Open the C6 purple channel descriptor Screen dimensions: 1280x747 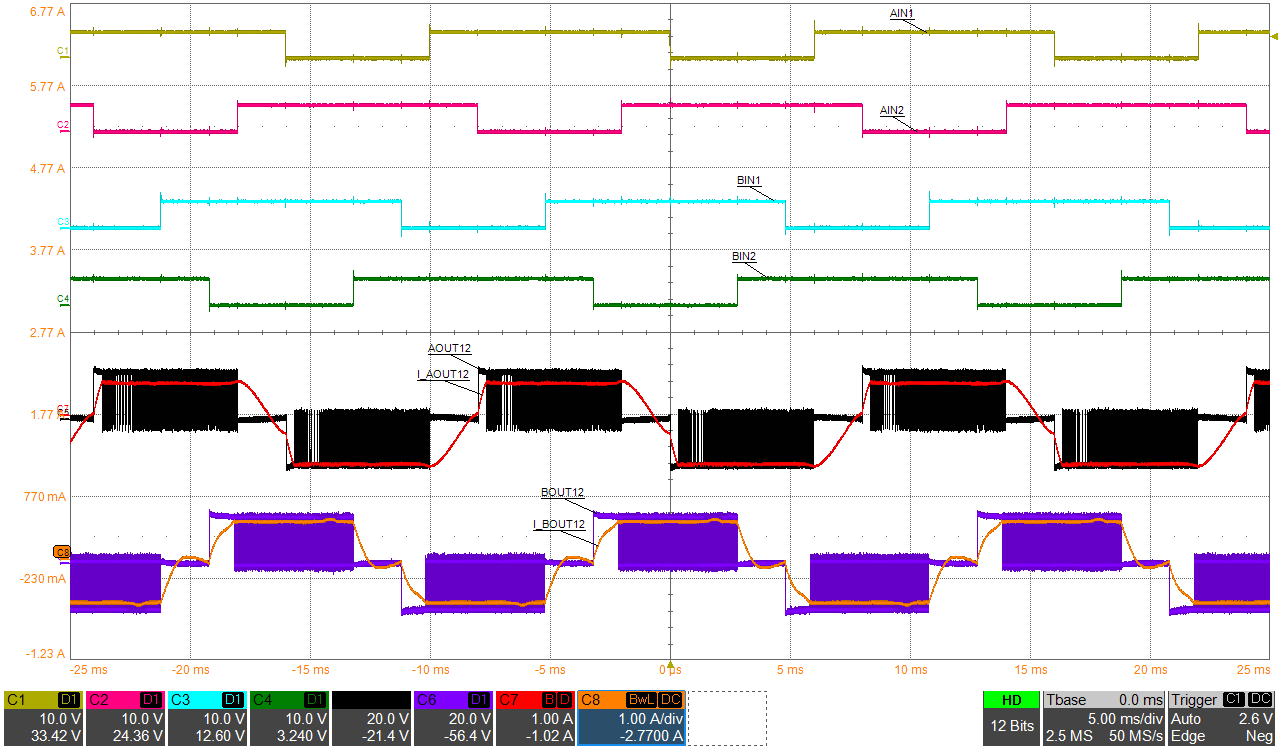454,718
